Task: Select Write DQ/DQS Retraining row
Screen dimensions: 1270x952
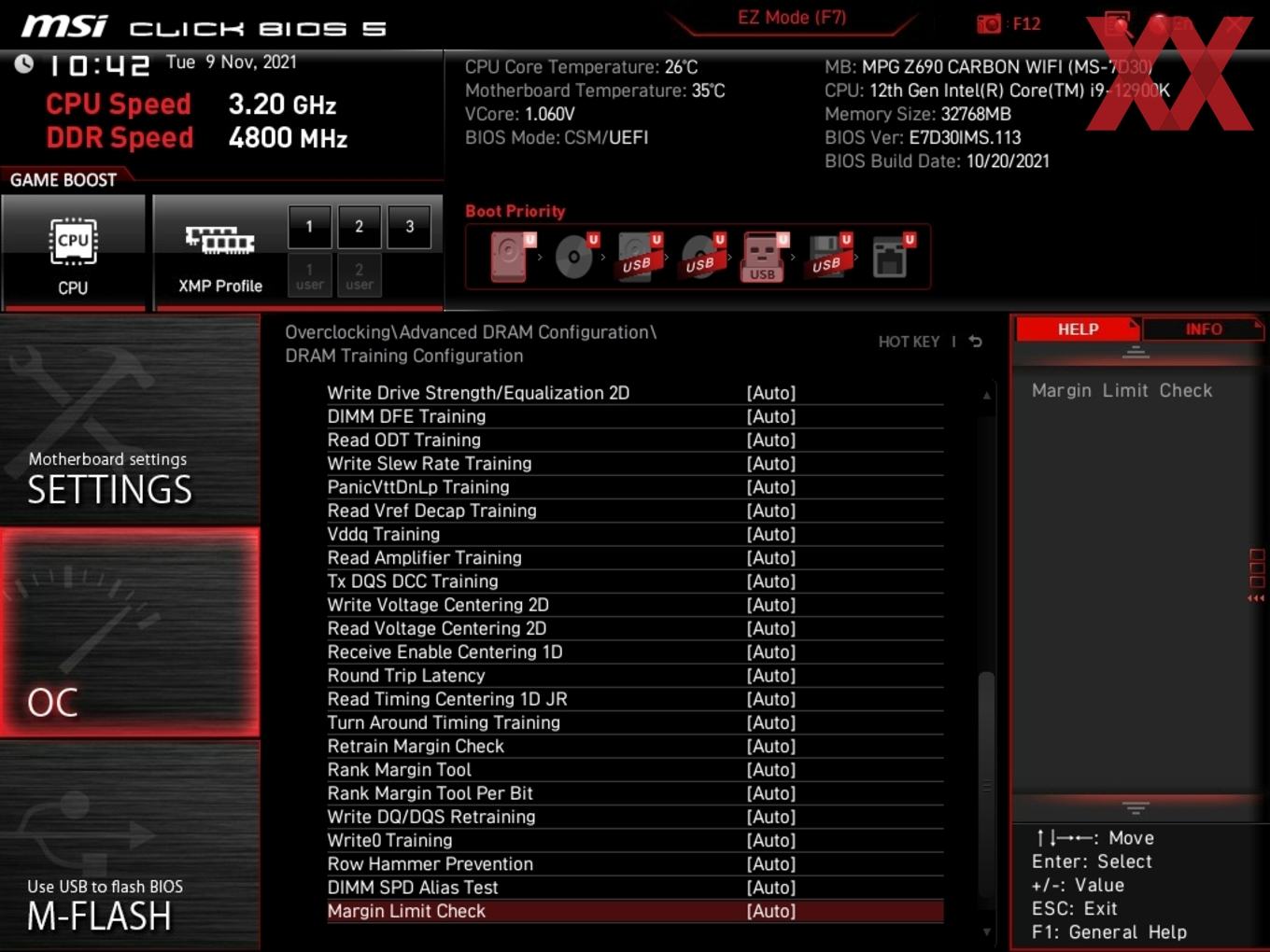Action: click(x=635, y=817)
